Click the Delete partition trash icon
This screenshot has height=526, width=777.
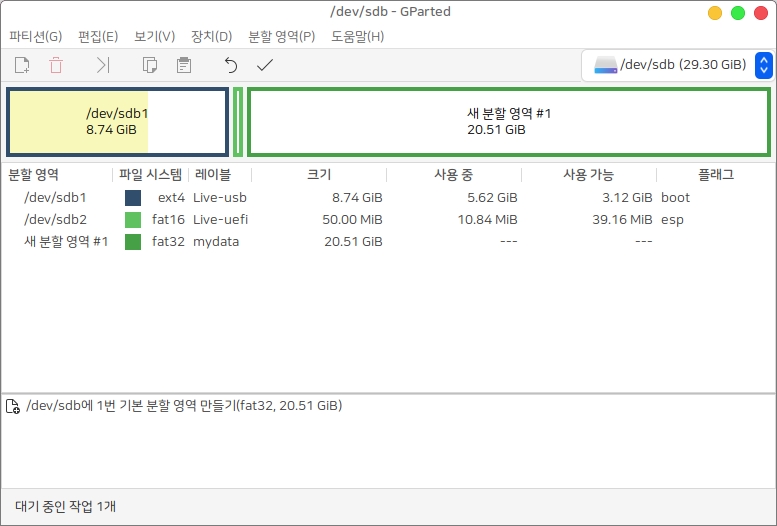56,66
